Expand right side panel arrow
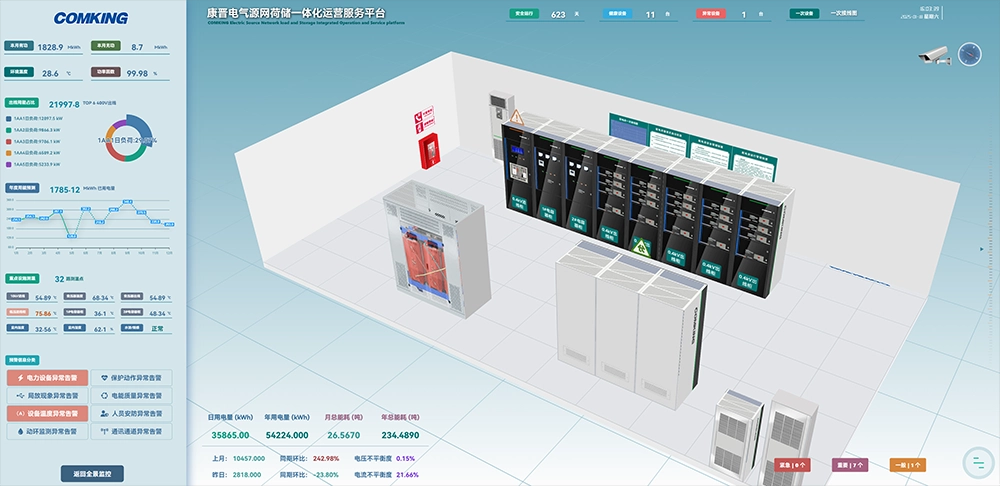This screenshot has width=1000, height=486. tap(982, 249)
